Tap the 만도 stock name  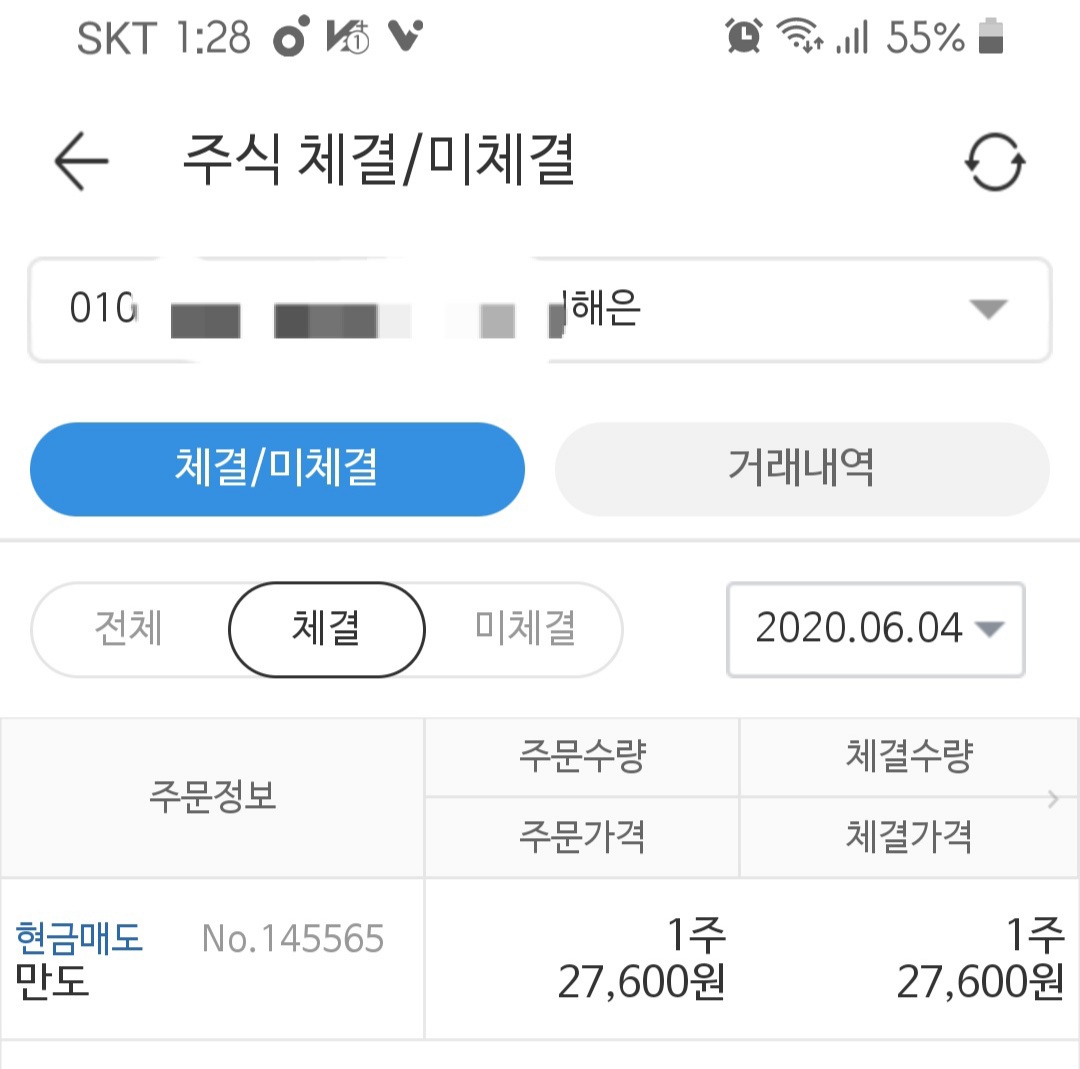[53, 981]
